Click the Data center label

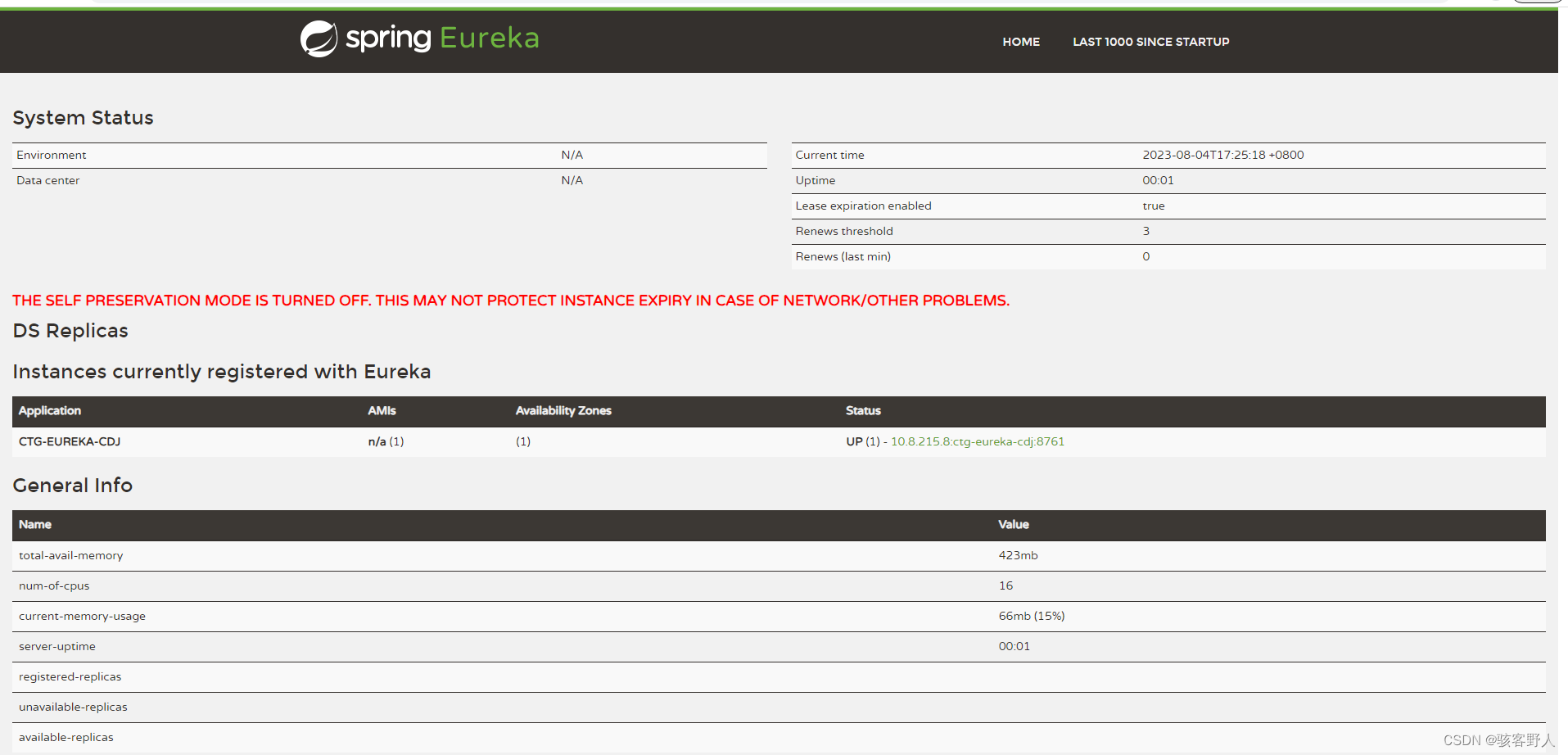tap(47, 180)
